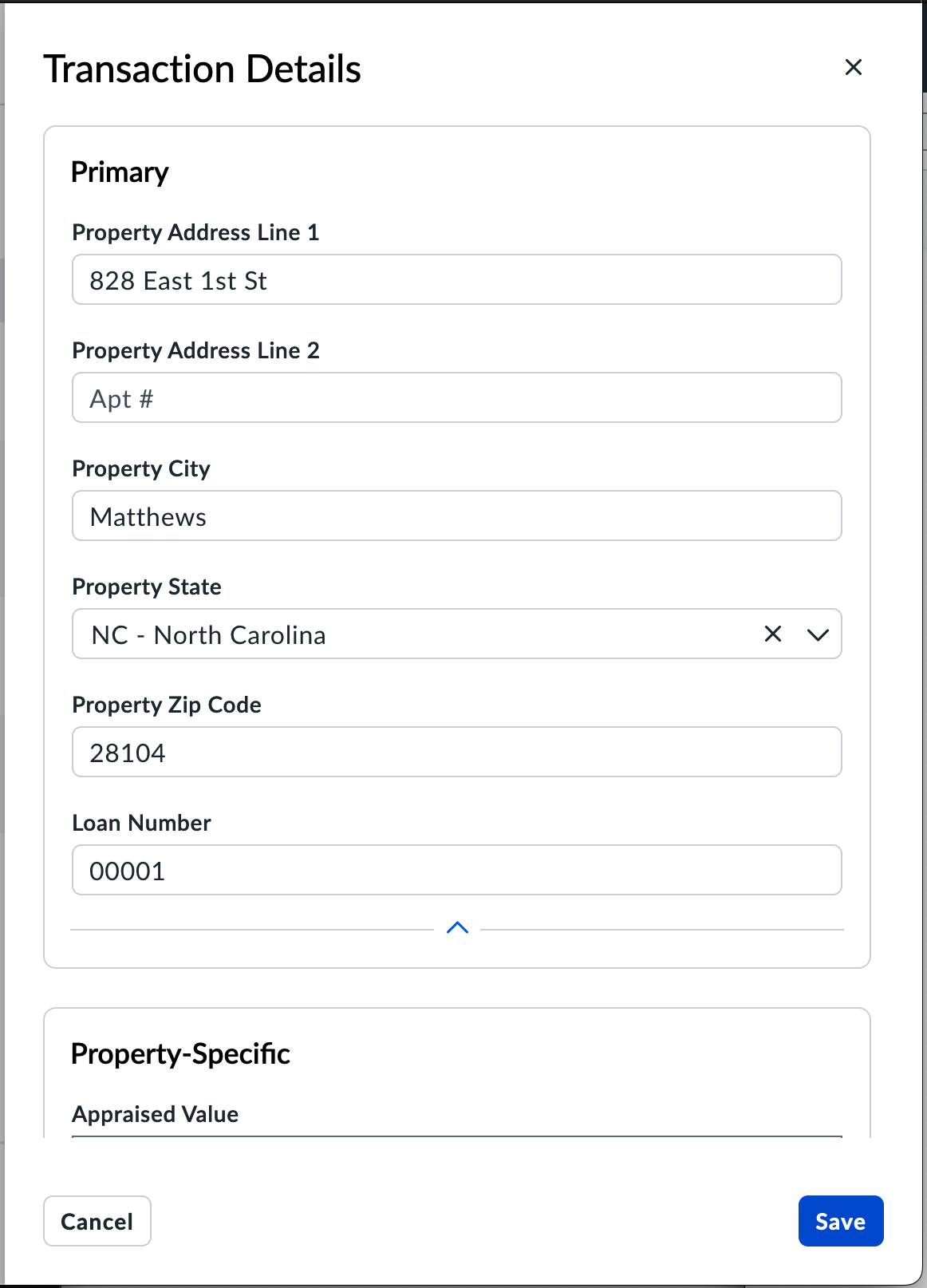Viewport: 927px width, 1288px height.
Task: Click the Loan Number label
Action: 141,823
